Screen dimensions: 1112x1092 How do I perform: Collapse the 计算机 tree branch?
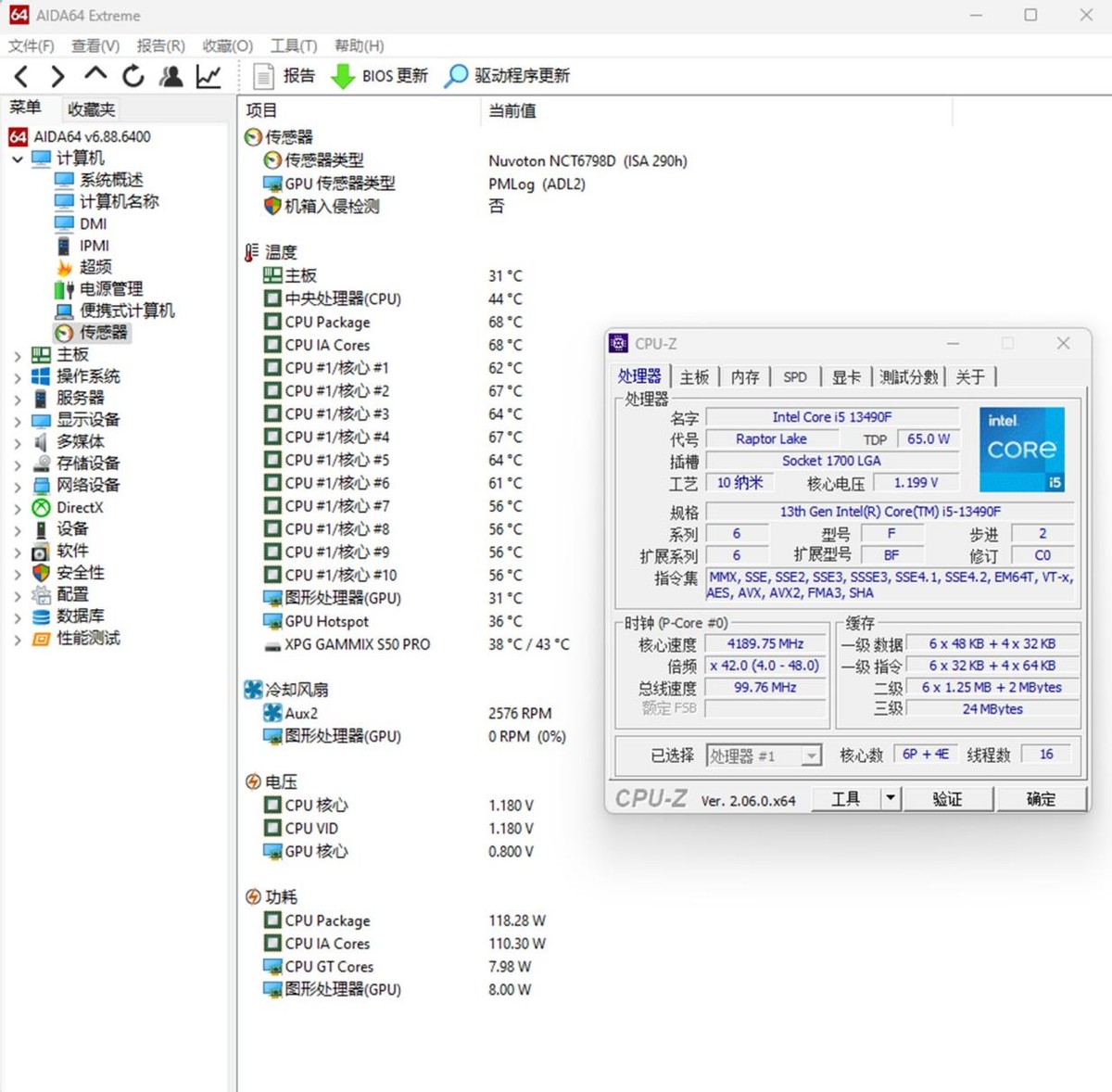point(17,158)
